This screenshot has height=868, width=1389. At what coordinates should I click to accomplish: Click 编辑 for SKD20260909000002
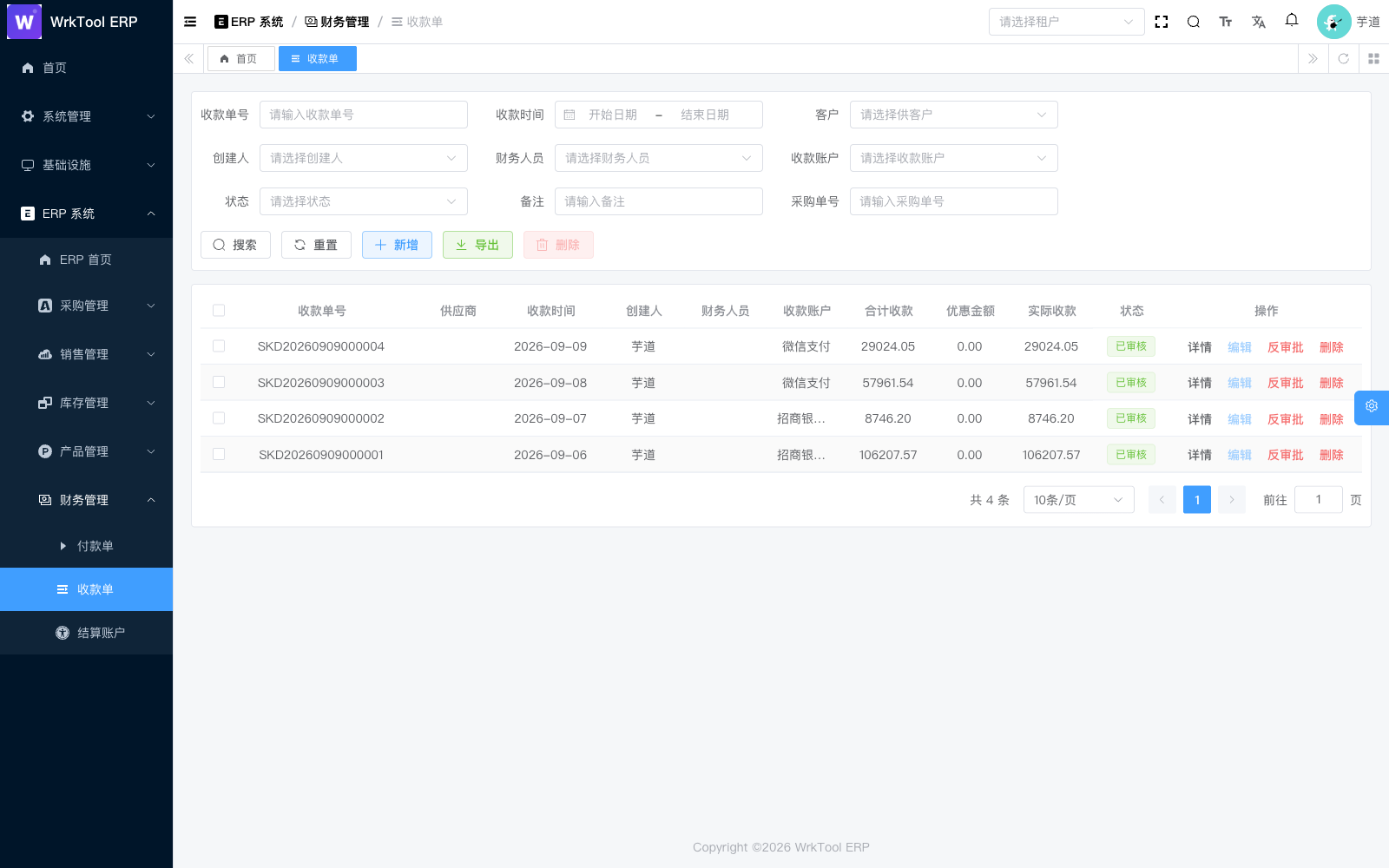(x=1240, y=419)
